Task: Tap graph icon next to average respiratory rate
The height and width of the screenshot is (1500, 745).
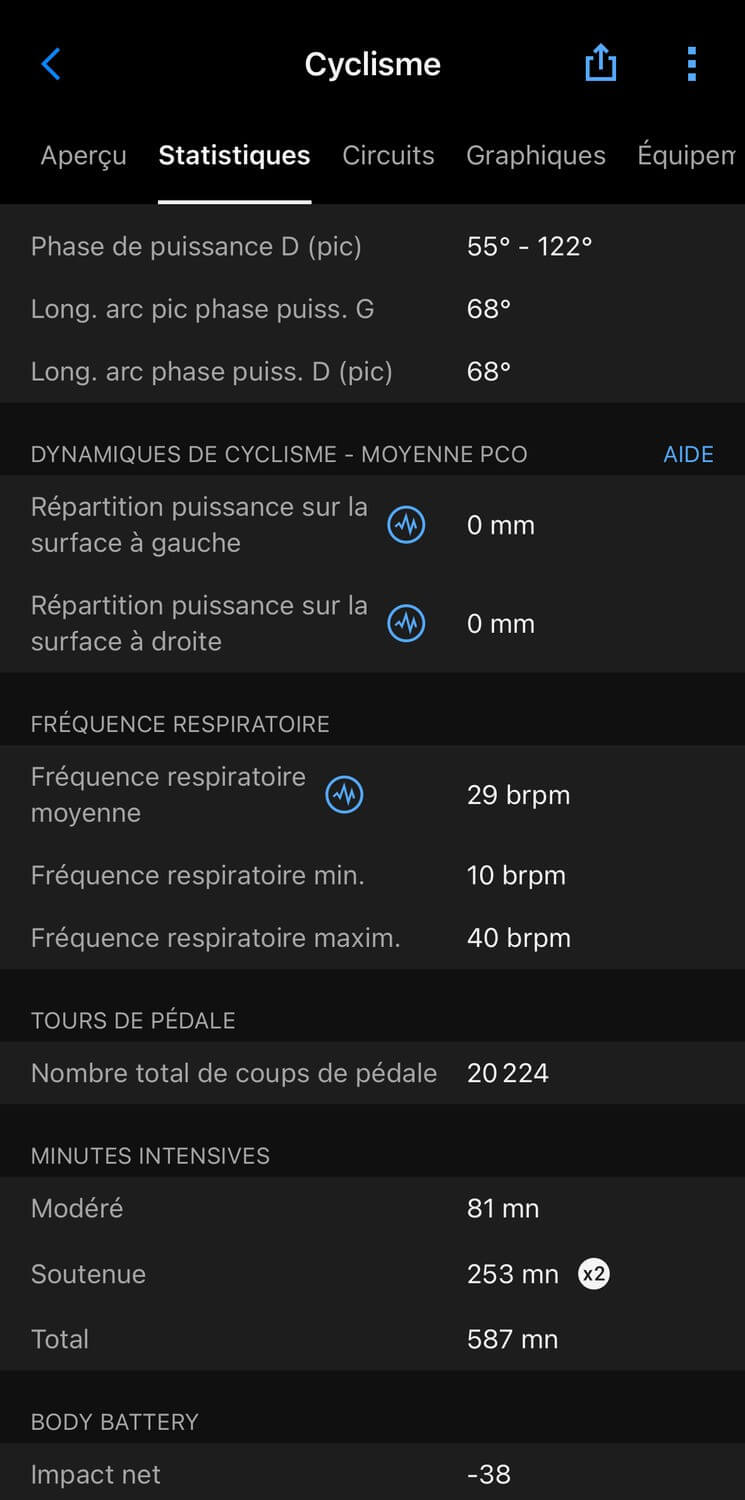Action: click(x=345, y=795)
